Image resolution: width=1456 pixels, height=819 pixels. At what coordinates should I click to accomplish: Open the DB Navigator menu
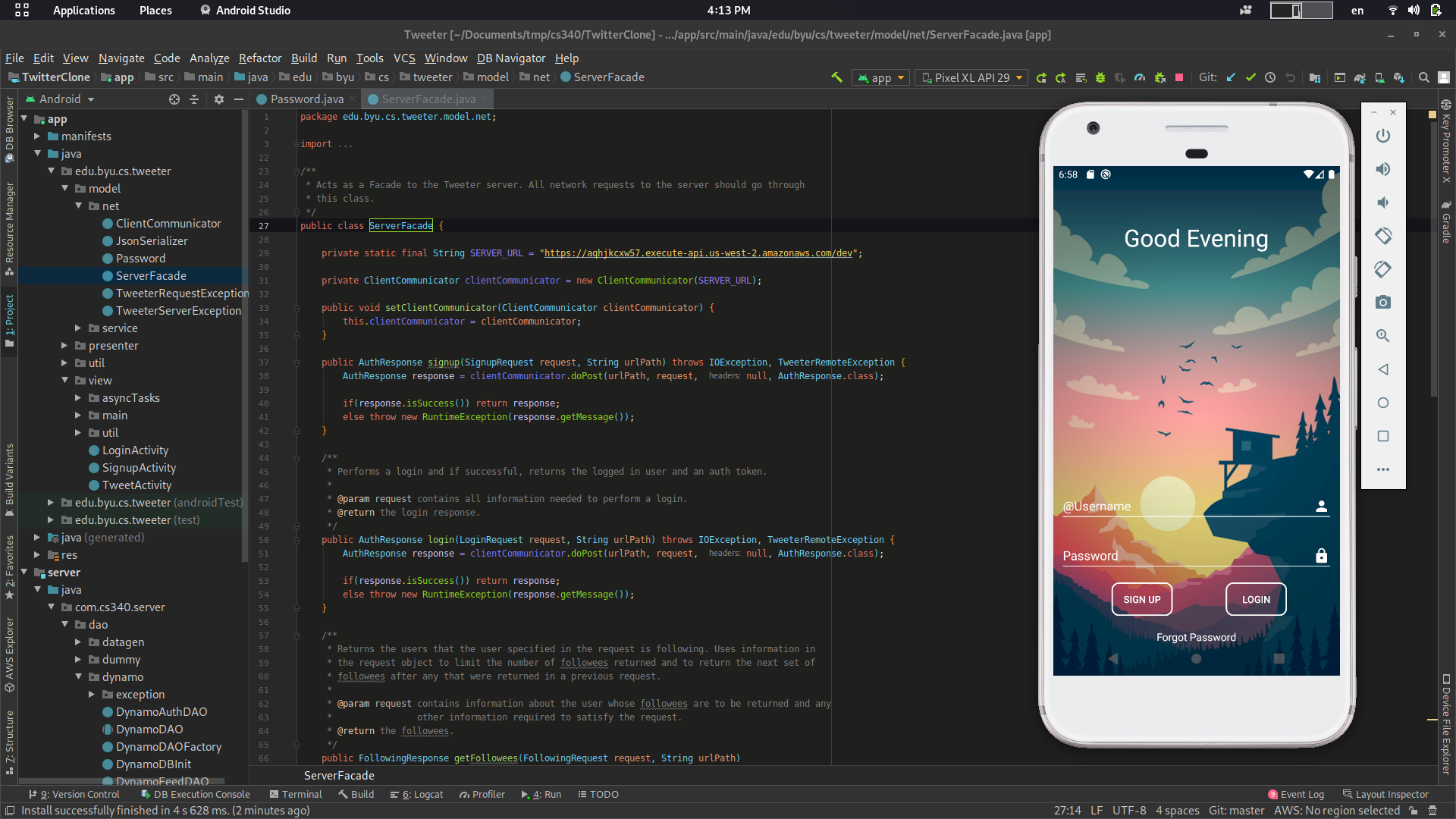(511, 58)
